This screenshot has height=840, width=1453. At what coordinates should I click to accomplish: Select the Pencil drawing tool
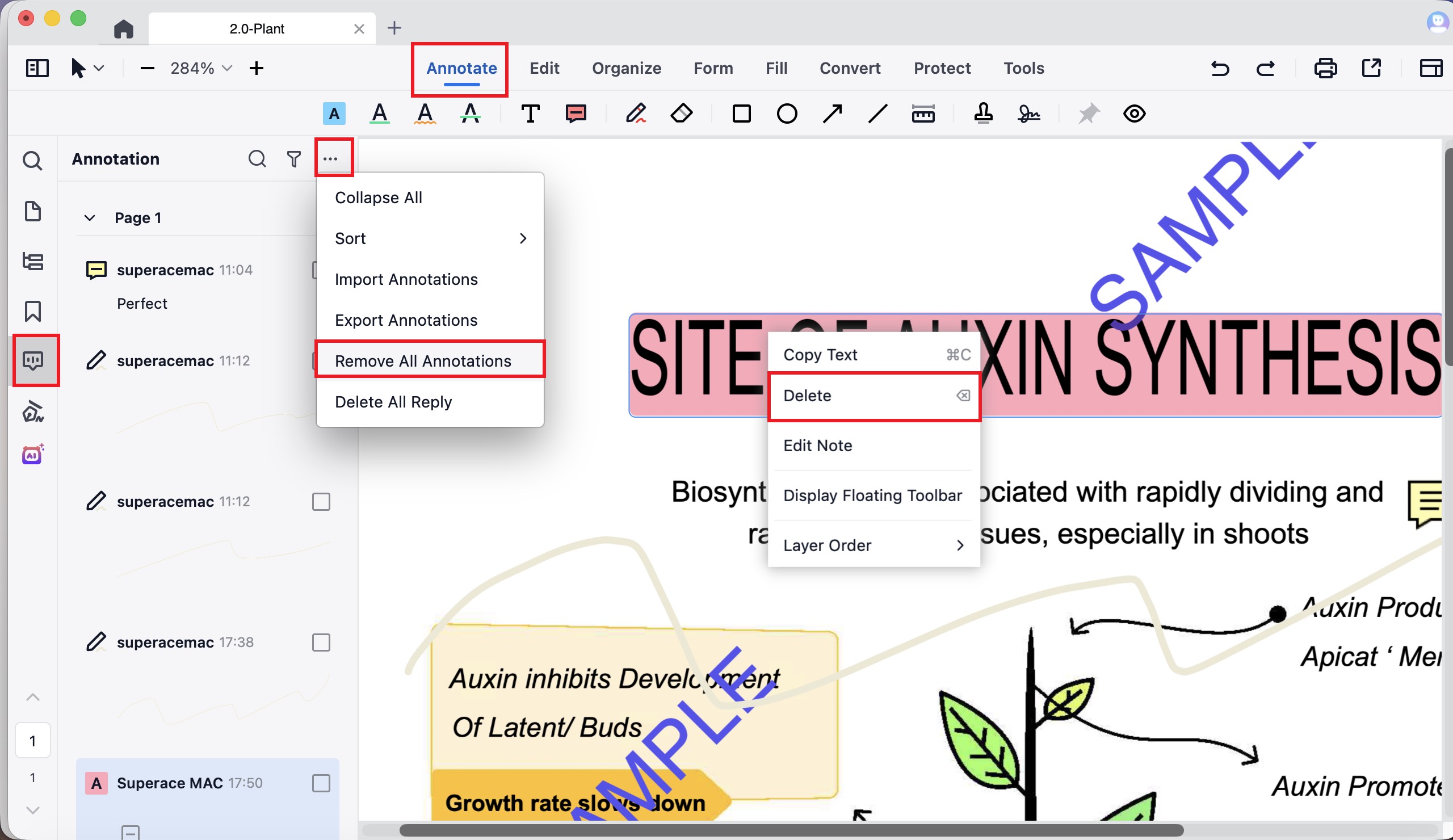(635, 114)
